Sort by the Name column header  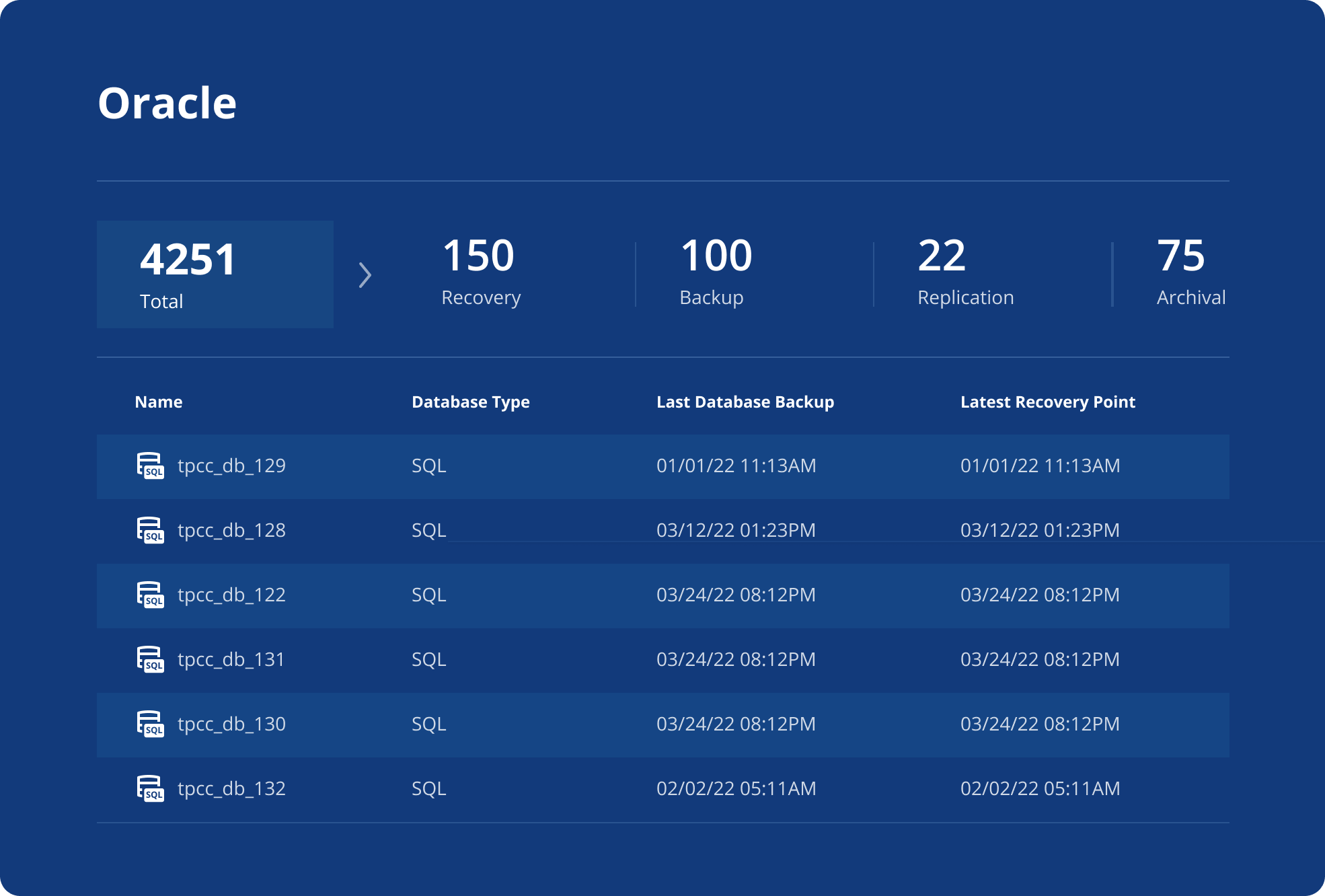[x=159, y=402]
